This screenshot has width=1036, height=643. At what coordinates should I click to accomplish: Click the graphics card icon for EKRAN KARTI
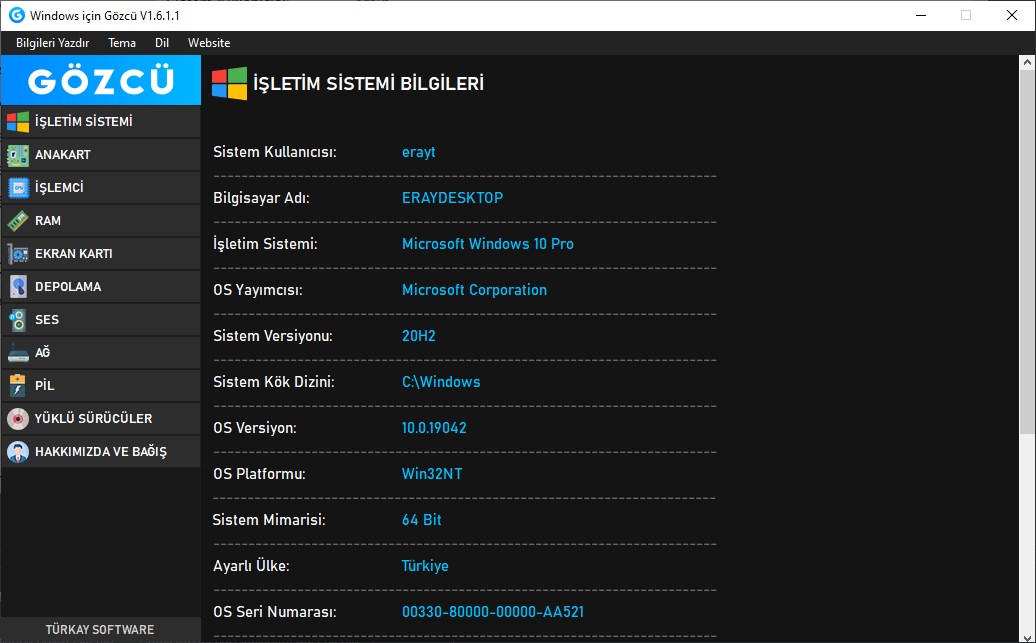click(x=18, y=254)
